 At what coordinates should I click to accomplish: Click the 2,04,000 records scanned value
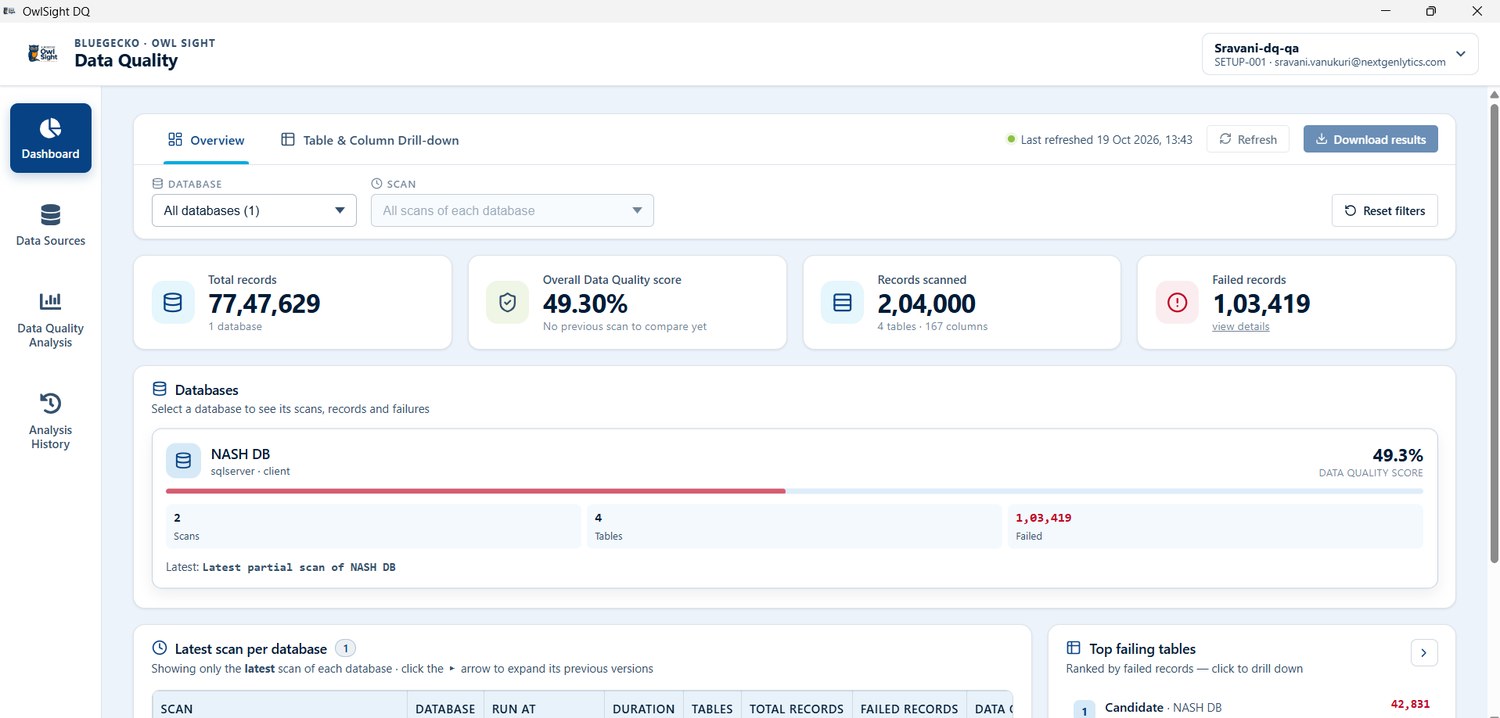[x=926, y=303]
